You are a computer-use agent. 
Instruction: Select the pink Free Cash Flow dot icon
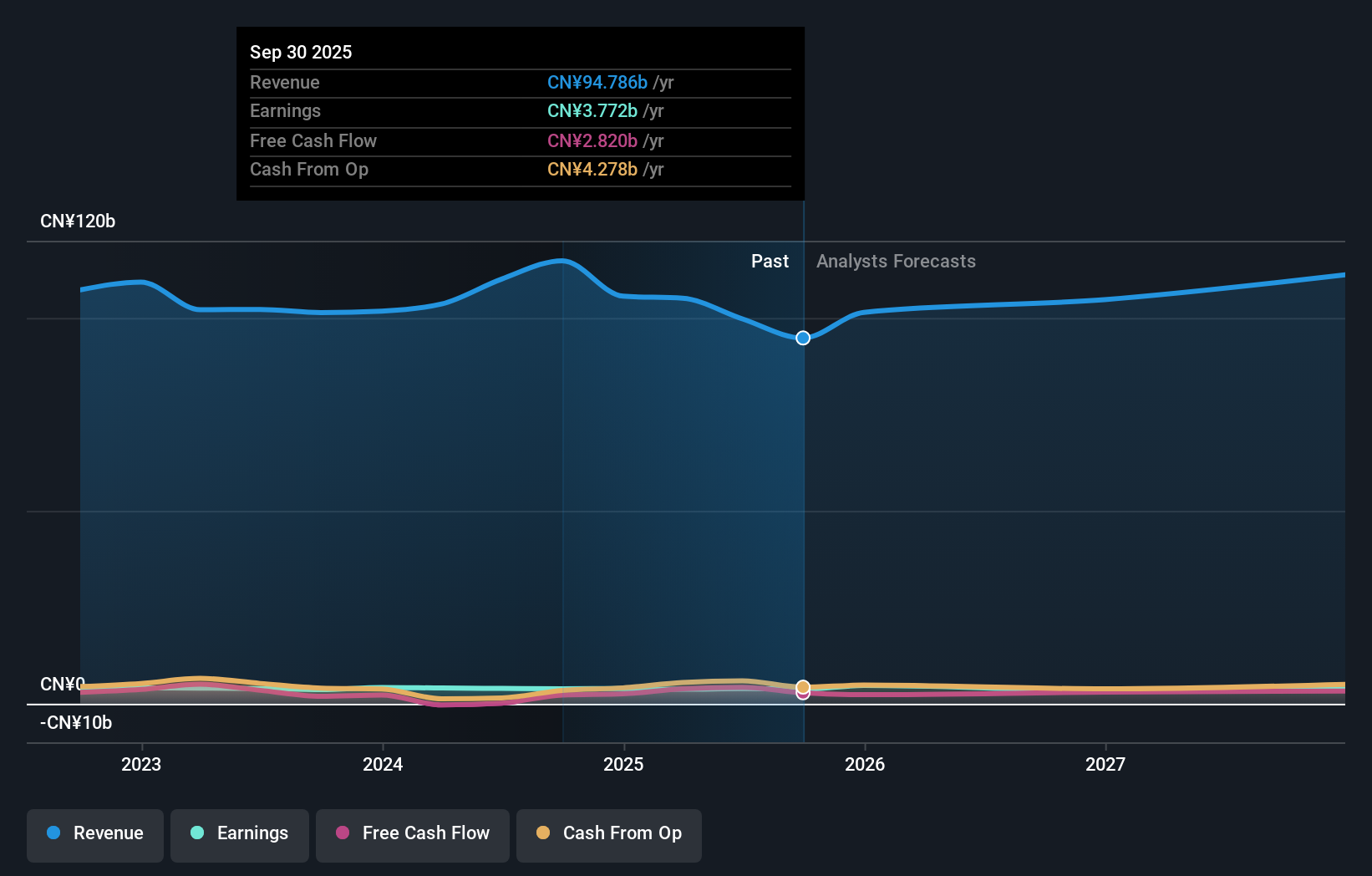click(x=342, y=833)
